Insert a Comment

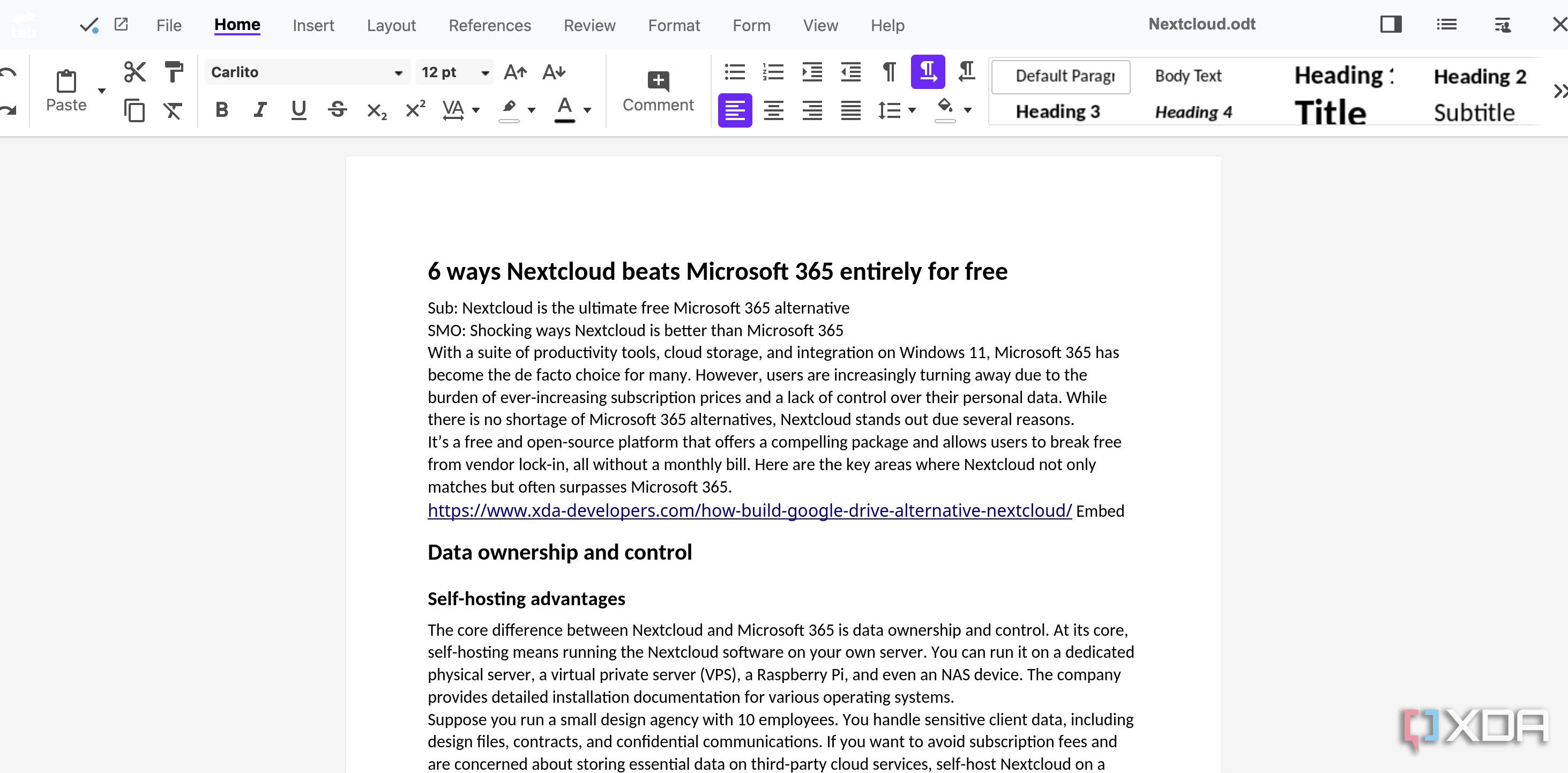click(658, 92)
